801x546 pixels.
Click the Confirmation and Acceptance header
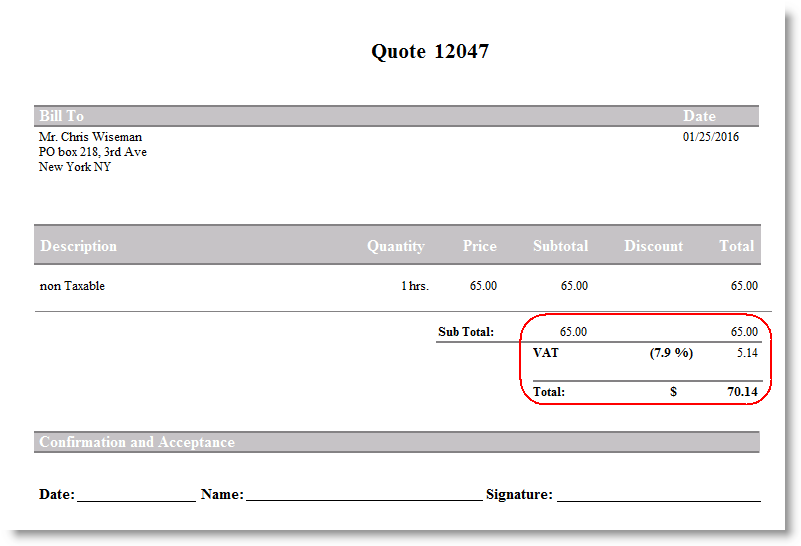tap(137, 442)
